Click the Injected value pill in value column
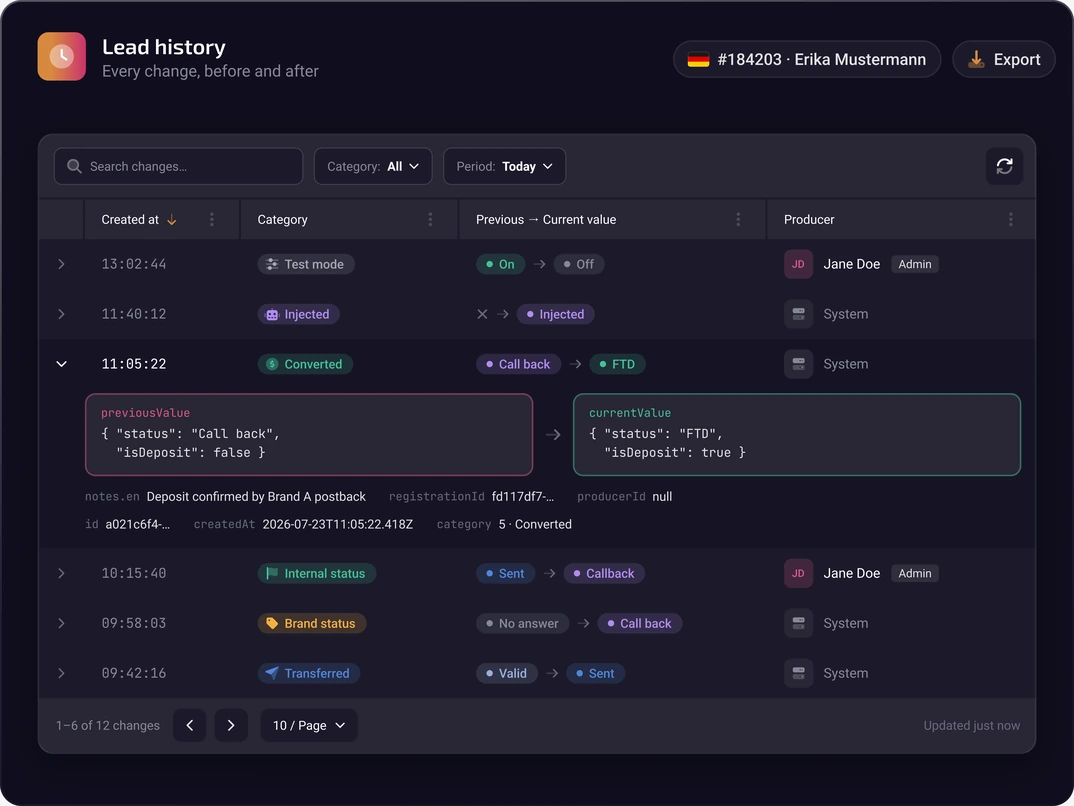 (x=555, y=314)
